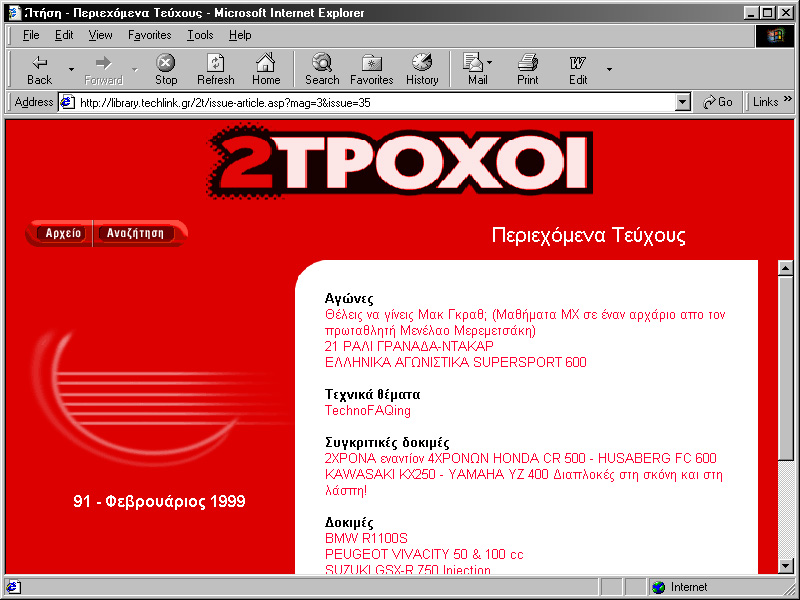Open the View menu
The image size is (800, 600).
click(x=100, y=35)
